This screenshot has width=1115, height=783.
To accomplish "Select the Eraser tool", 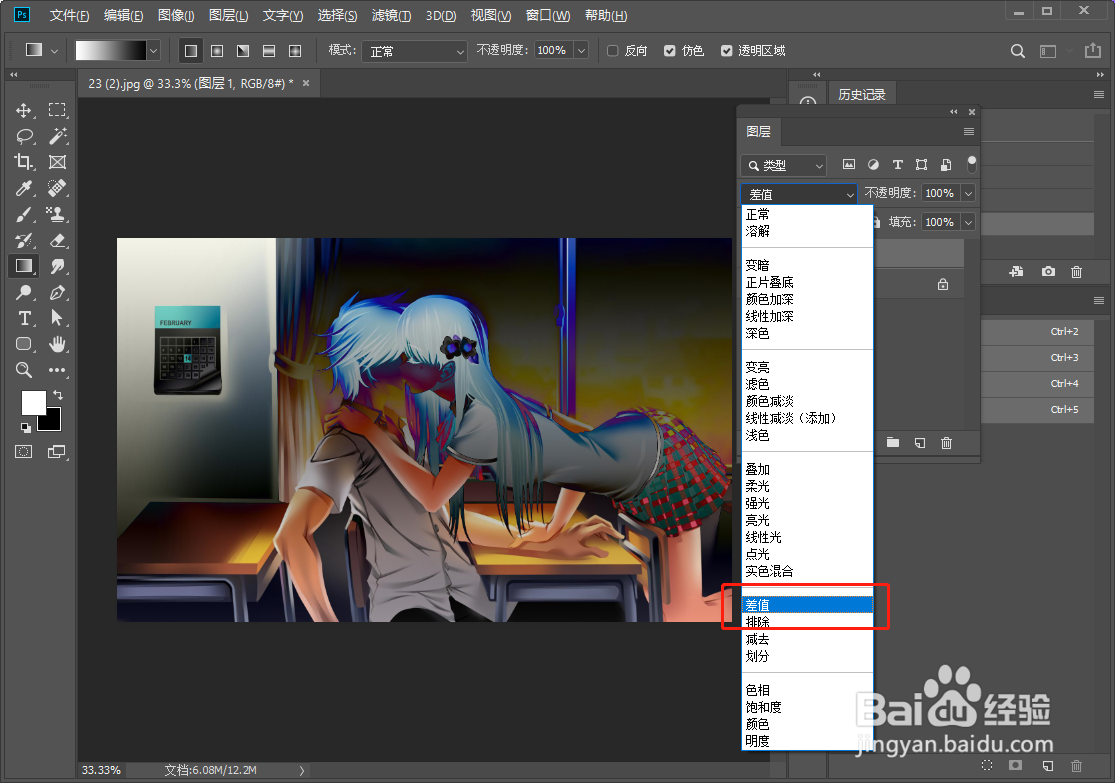I will [58, 240].
